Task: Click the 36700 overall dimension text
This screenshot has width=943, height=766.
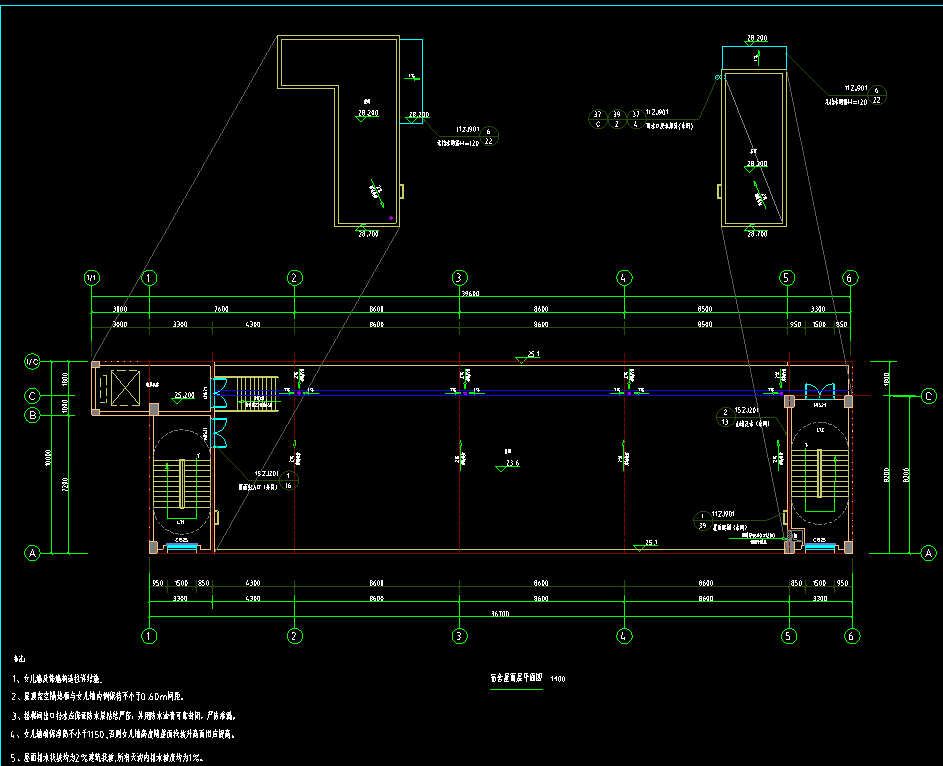Action: tap(500, 613)
